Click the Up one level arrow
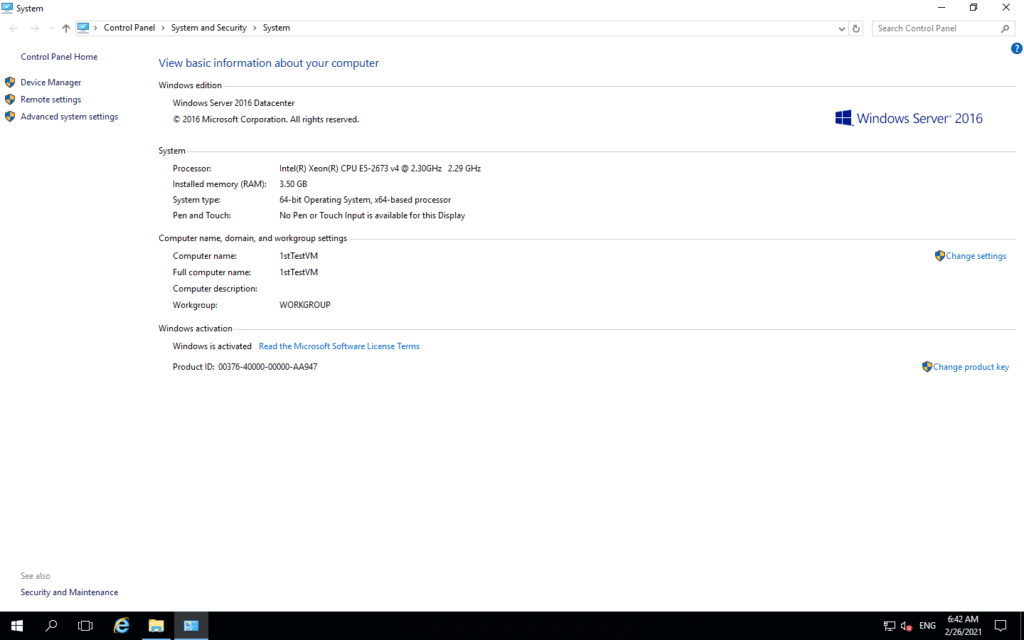Screen dimensions: 1024x640 coord(65,28)
